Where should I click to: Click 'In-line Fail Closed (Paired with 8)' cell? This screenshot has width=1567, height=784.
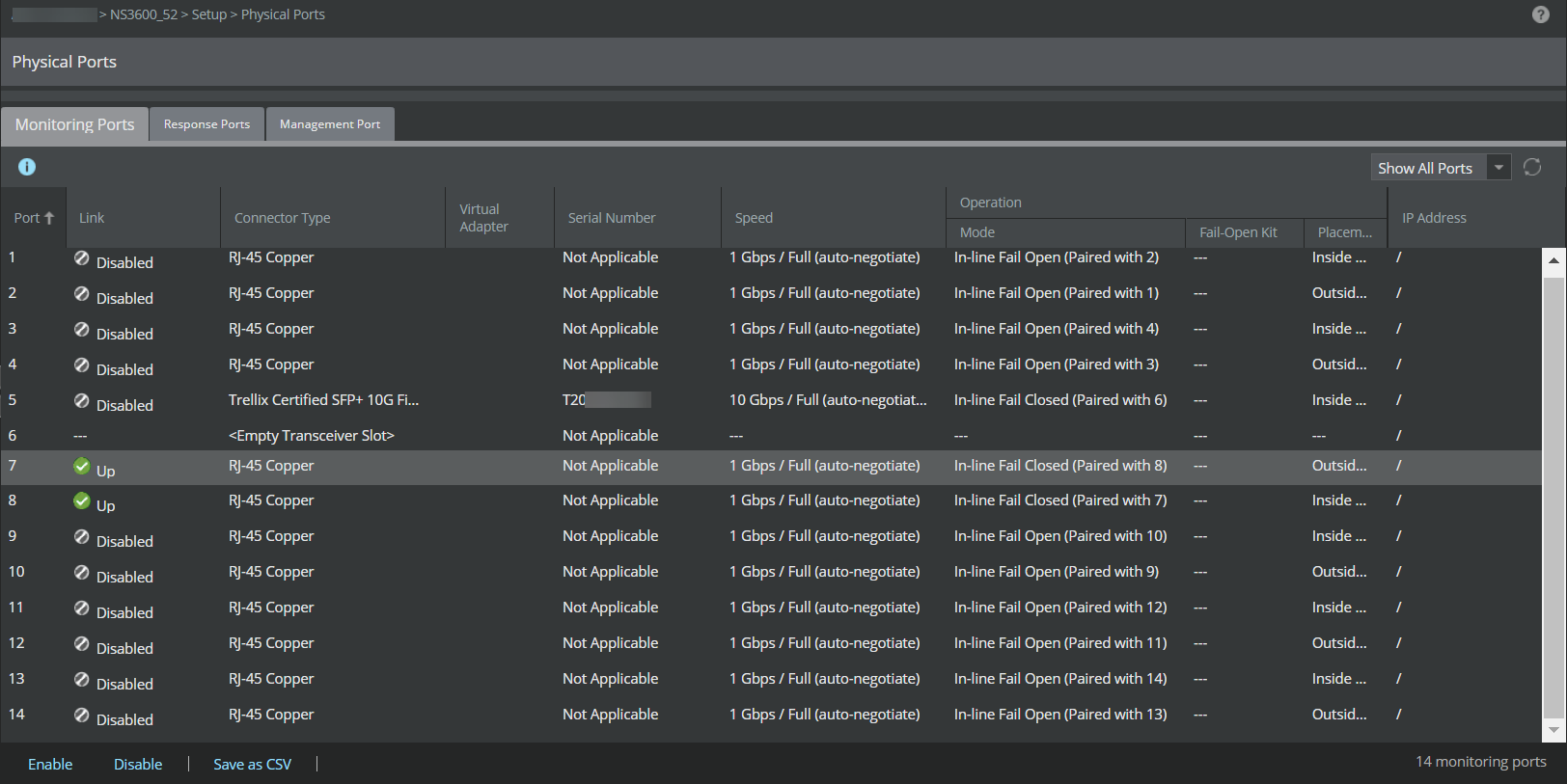pos(1060,466)
